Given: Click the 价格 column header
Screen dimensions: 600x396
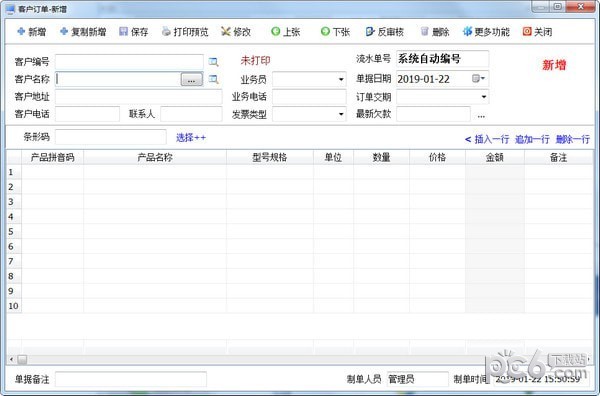Looking at the screenshot, I should coord(437,157).
